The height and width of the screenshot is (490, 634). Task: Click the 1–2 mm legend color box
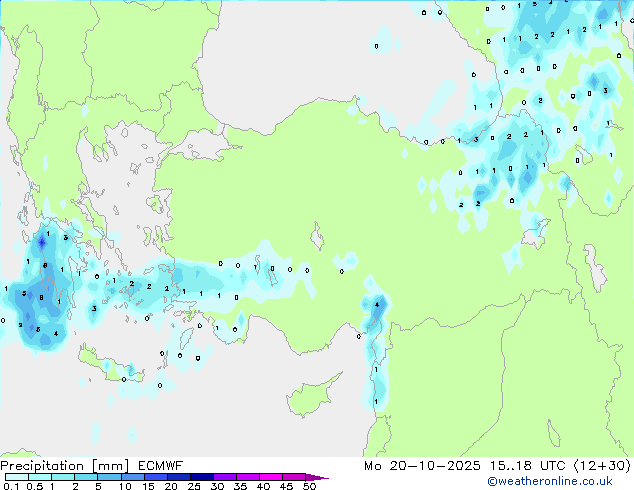coord(63,477)
